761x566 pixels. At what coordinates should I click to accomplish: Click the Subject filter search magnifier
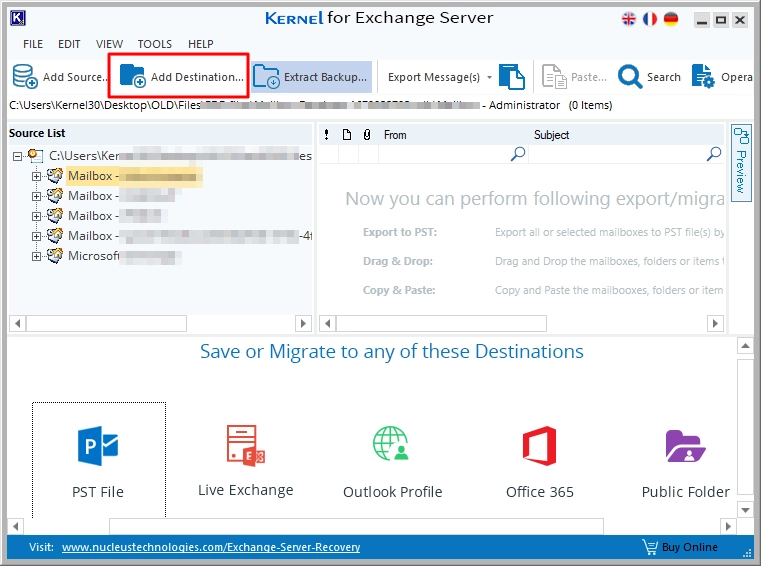(x=713, y=154)
